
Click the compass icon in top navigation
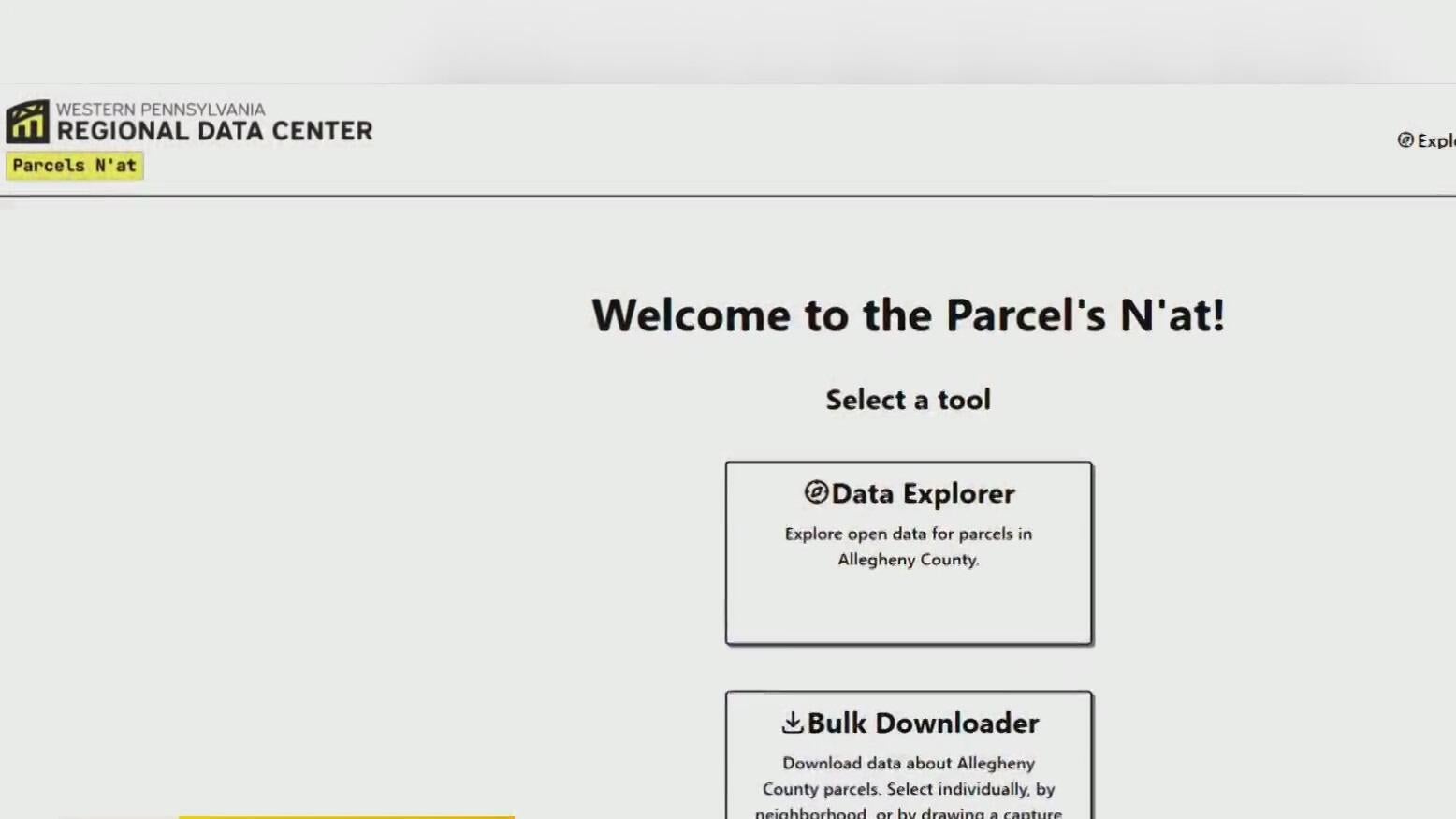(x=1405, y=140)
